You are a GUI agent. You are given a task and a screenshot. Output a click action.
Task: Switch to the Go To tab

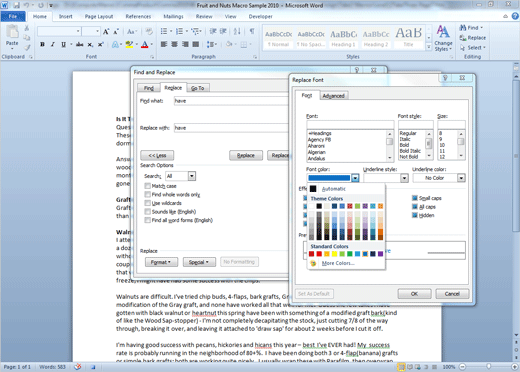point(198,88)
